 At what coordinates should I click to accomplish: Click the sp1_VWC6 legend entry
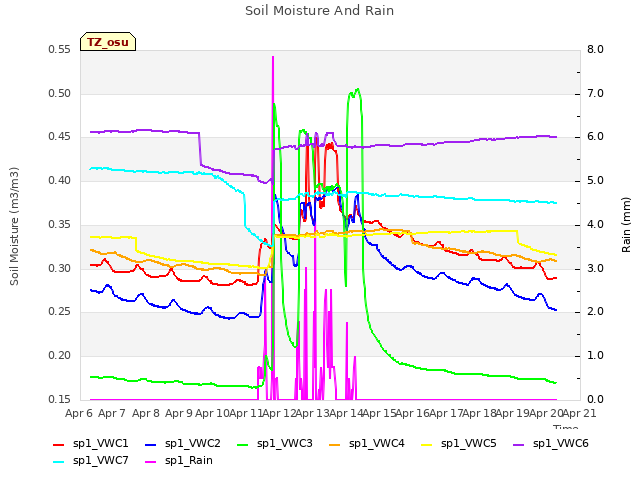pos(551,444)
